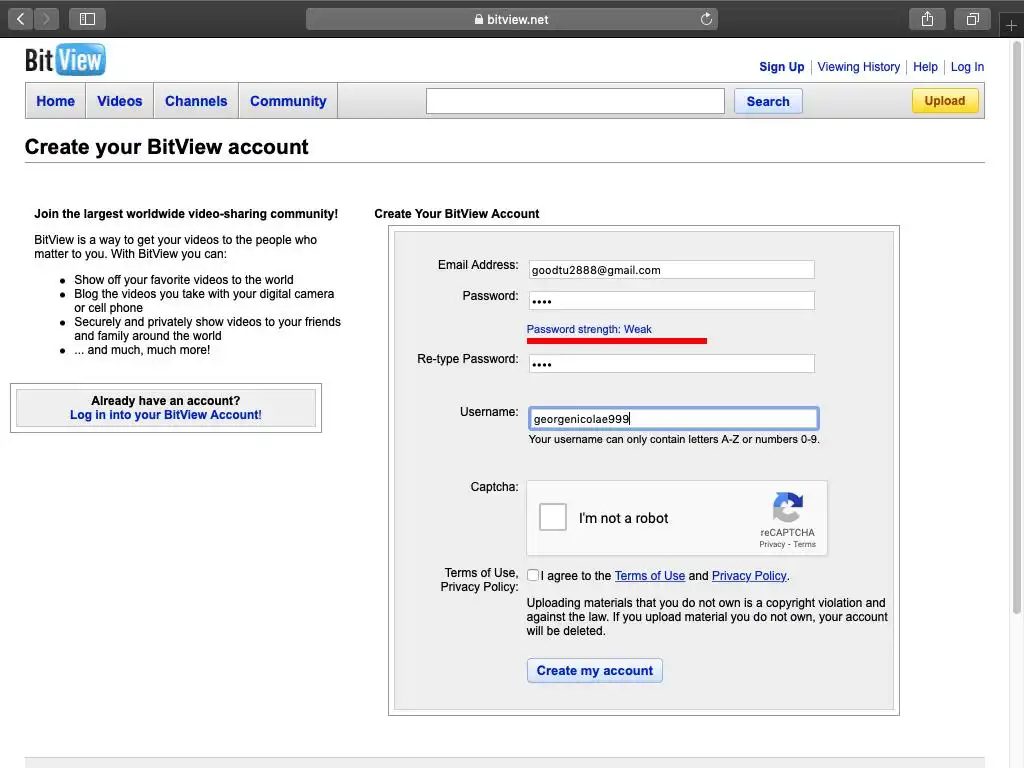Screen dimensions: 1024x768
Task: Click the Username field
Action: click(673, 419)
